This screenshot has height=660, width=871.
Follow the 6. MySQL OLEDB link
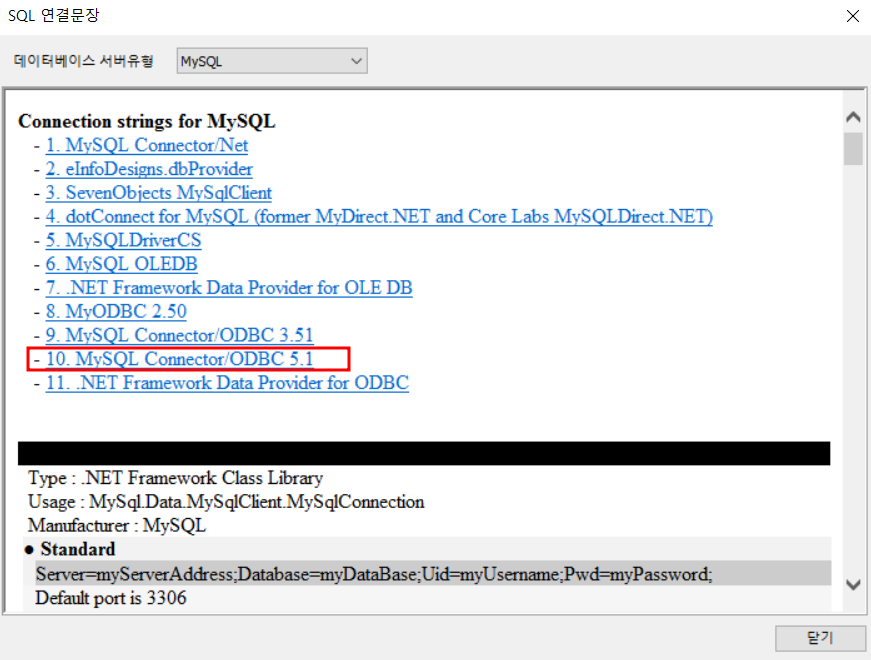pos(121,264)
